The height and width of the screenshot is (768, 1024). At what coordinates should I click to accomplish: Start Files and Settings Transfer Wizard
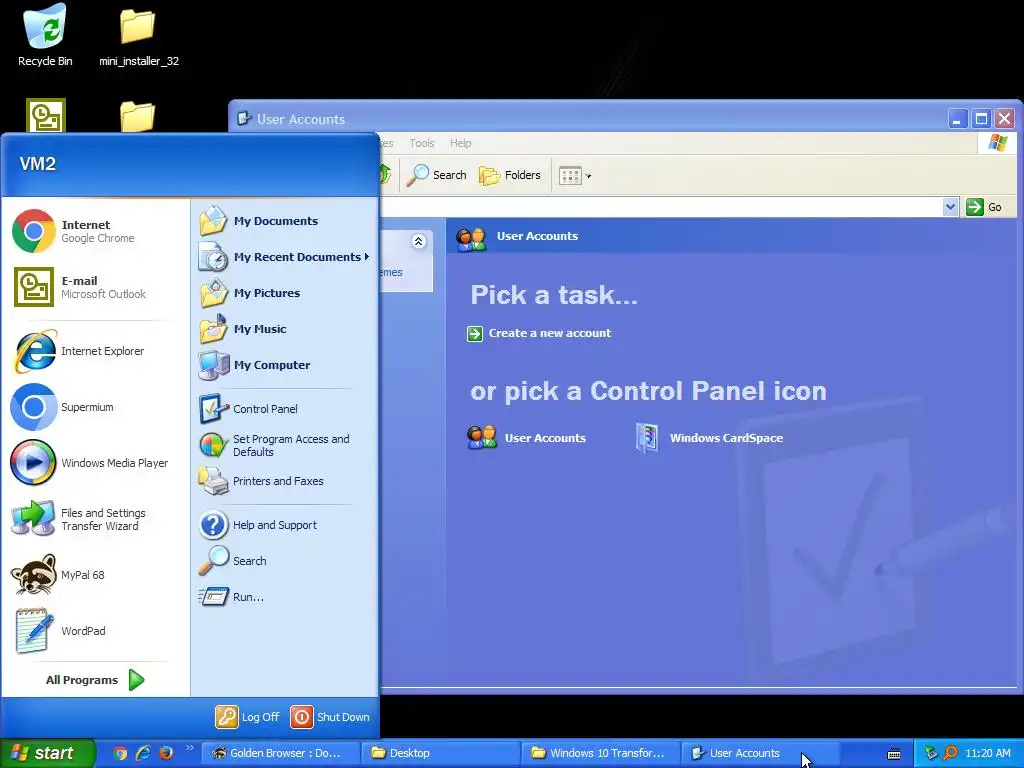coord(95,519)
